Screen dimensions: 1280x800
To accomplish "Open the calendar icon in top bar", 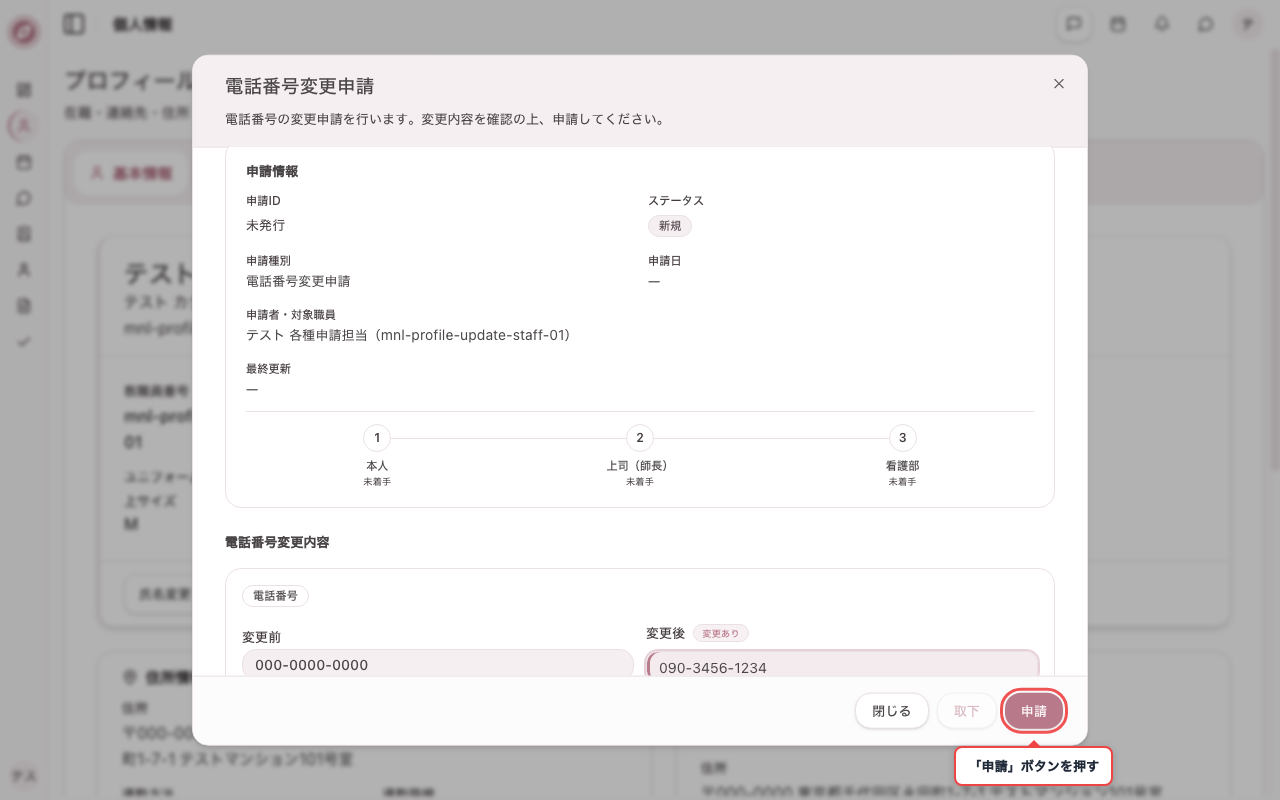I will point(1118,24).
